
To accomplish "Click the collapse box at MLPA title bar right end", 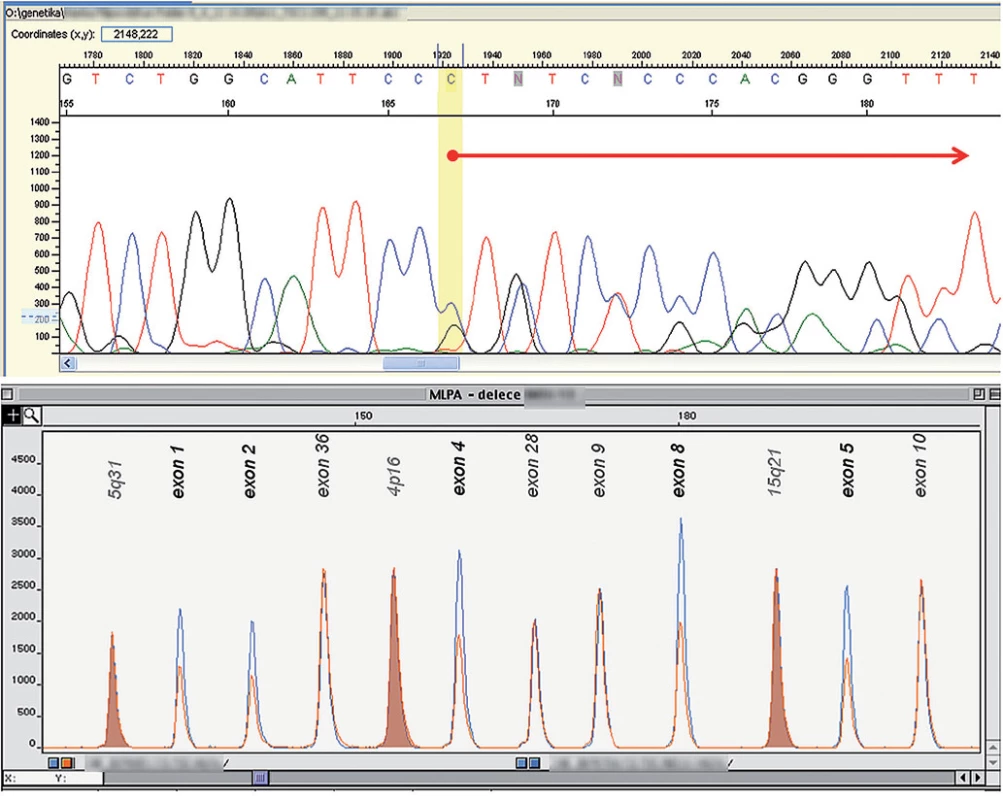I will (x=995, y=394).
